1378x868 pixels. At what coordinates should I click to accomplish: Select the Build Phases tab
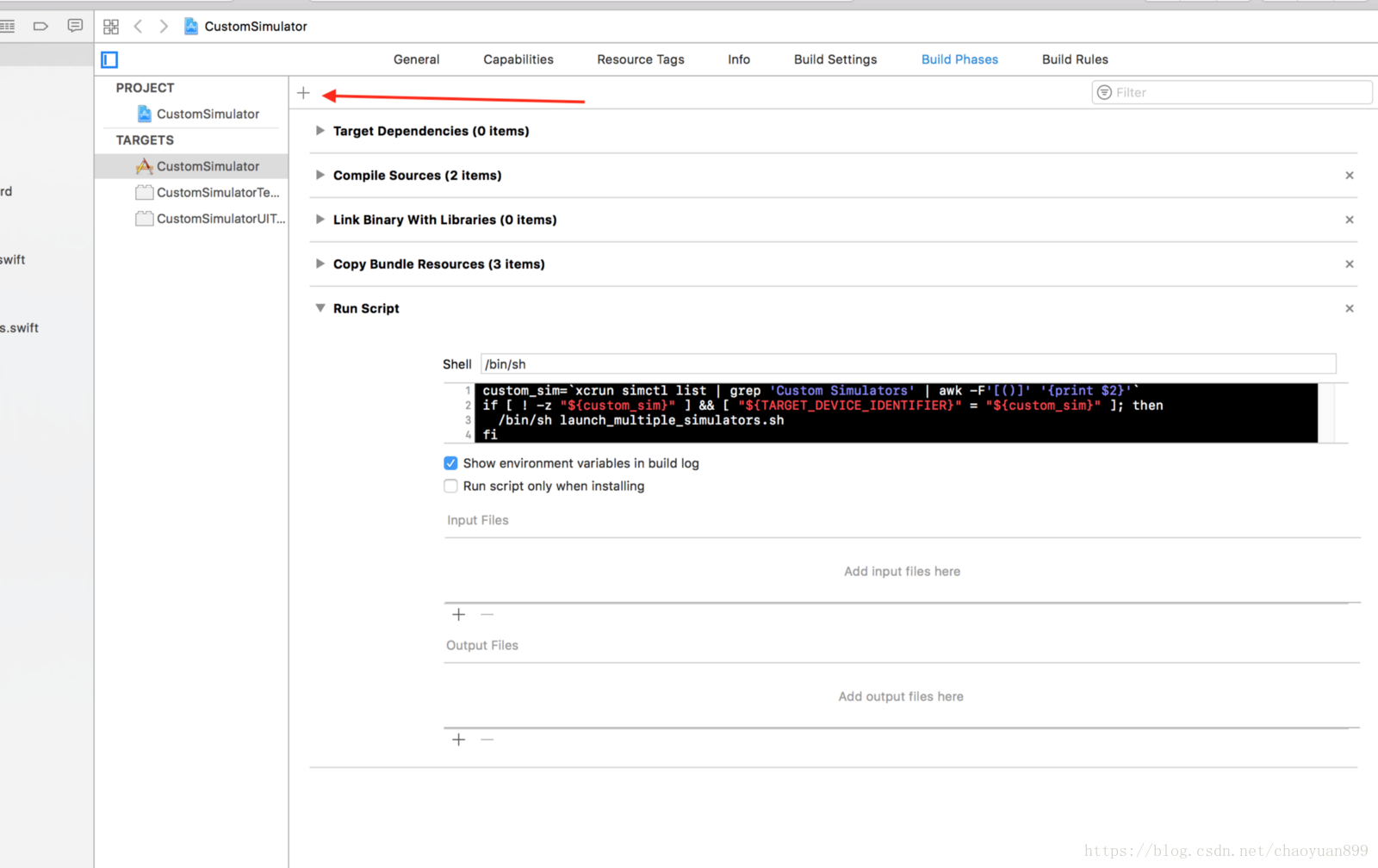point(959,59)
